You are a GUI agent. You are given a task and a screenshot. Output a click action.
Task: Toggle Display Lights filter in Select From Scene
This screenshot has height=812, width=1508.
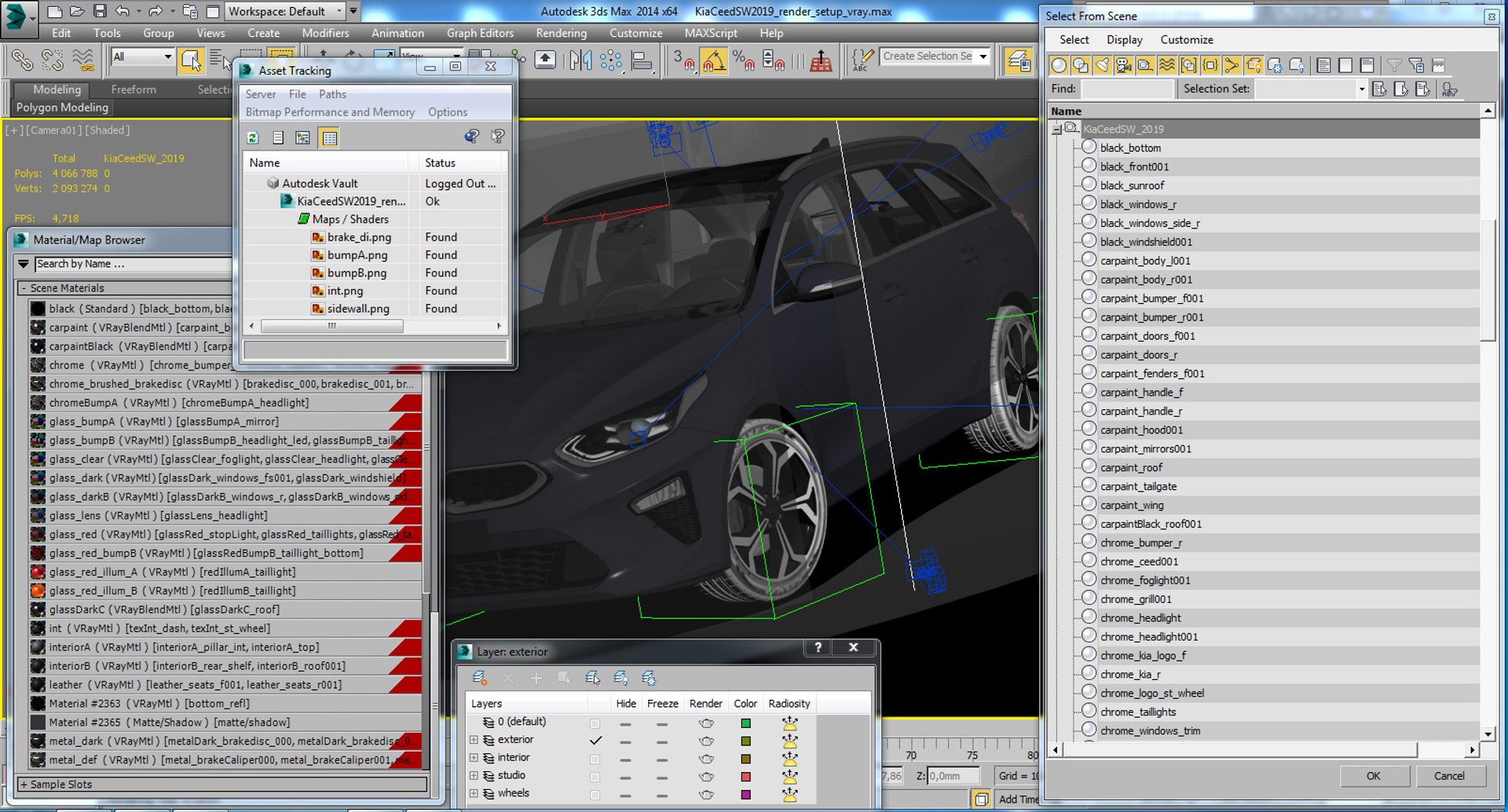(1102, 65)
